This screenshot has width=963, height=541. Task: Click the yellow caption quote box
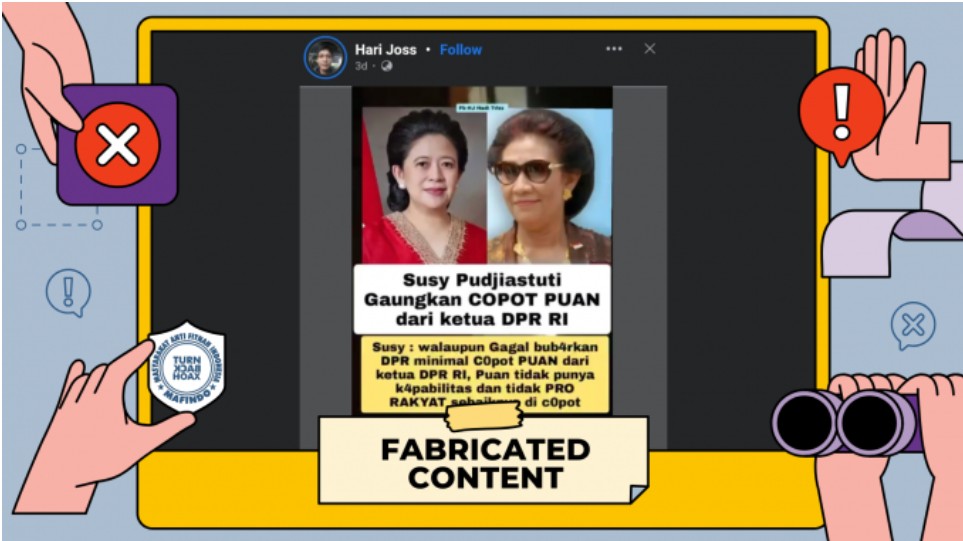click(484, 374)
